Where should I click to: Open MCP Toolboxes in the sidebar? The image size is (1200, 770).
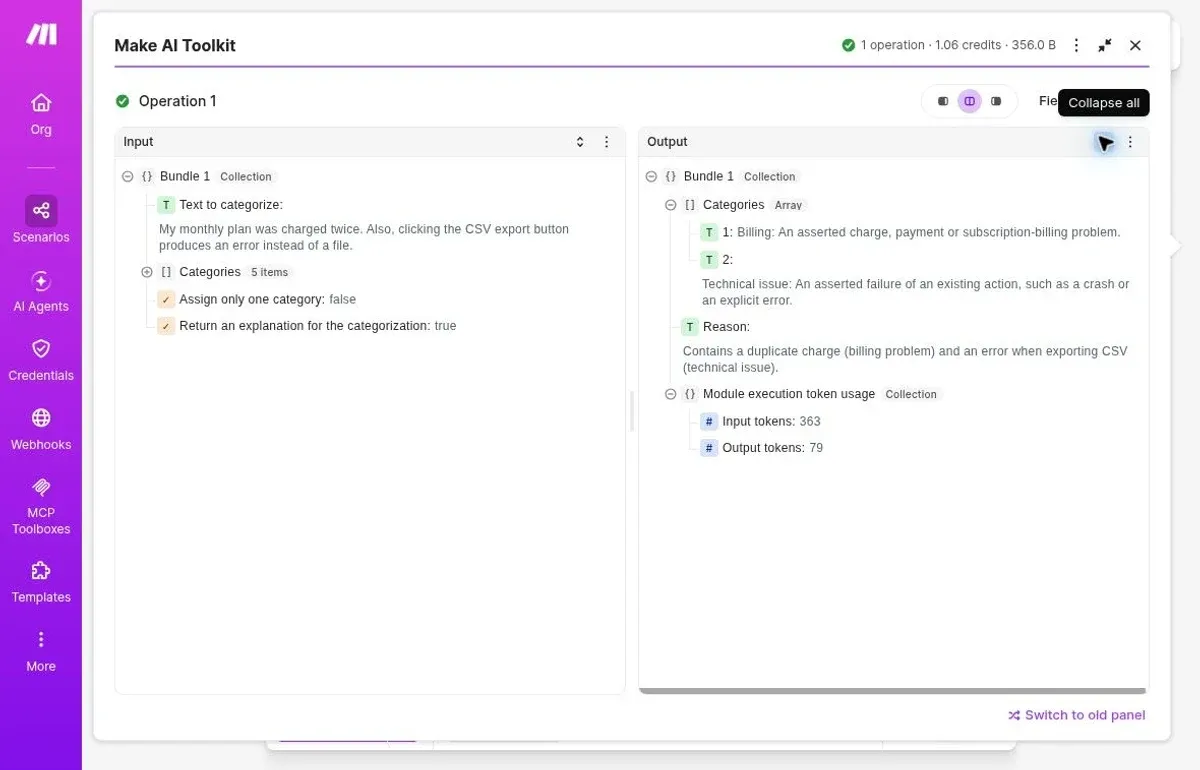41,505
